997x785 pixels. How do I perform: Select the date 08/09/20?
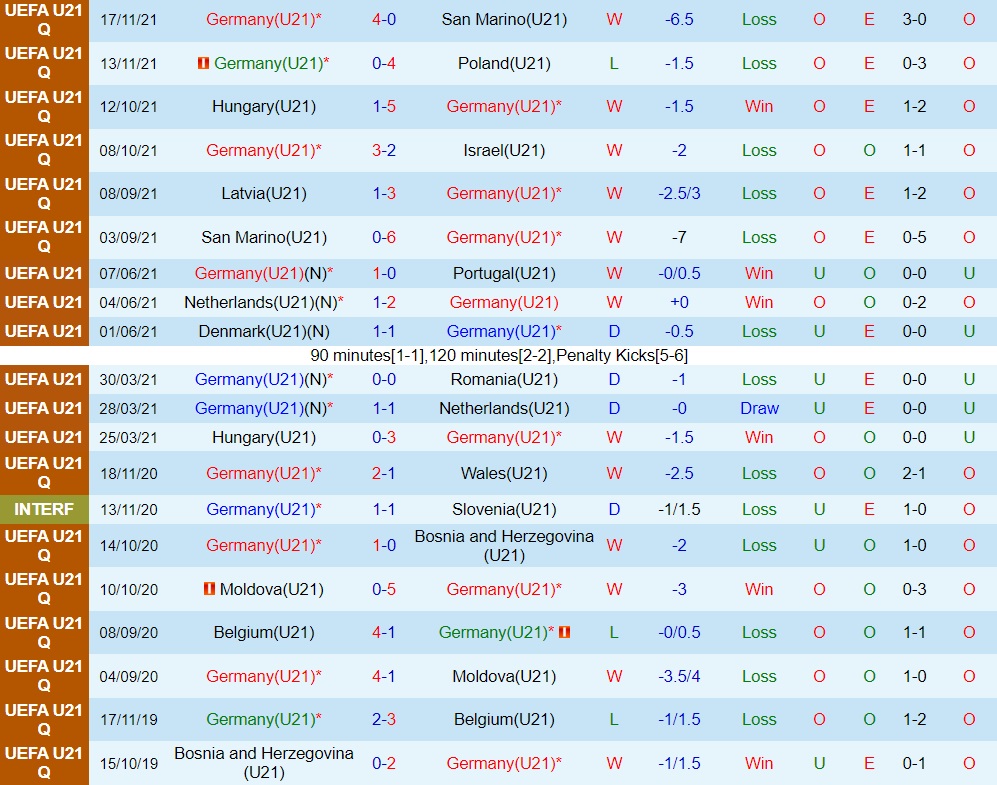pos(128,632)
